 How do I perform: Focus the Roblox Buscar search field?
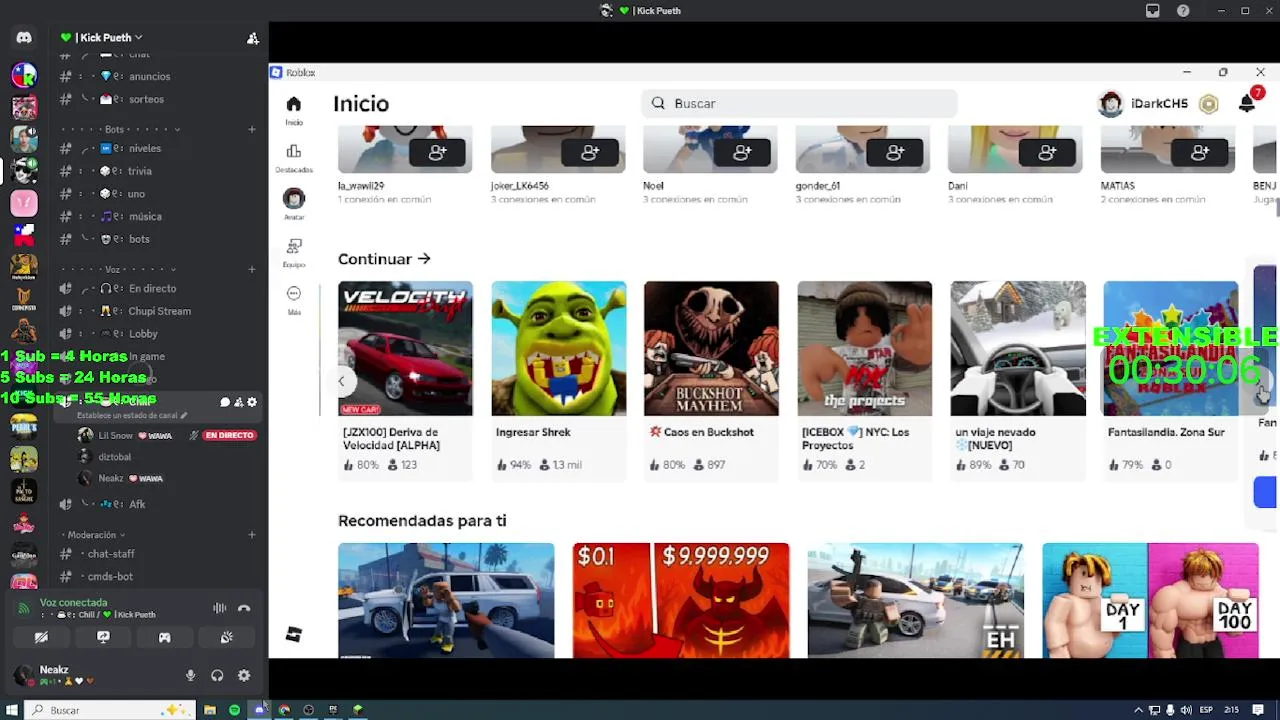[x=800, y=103]
